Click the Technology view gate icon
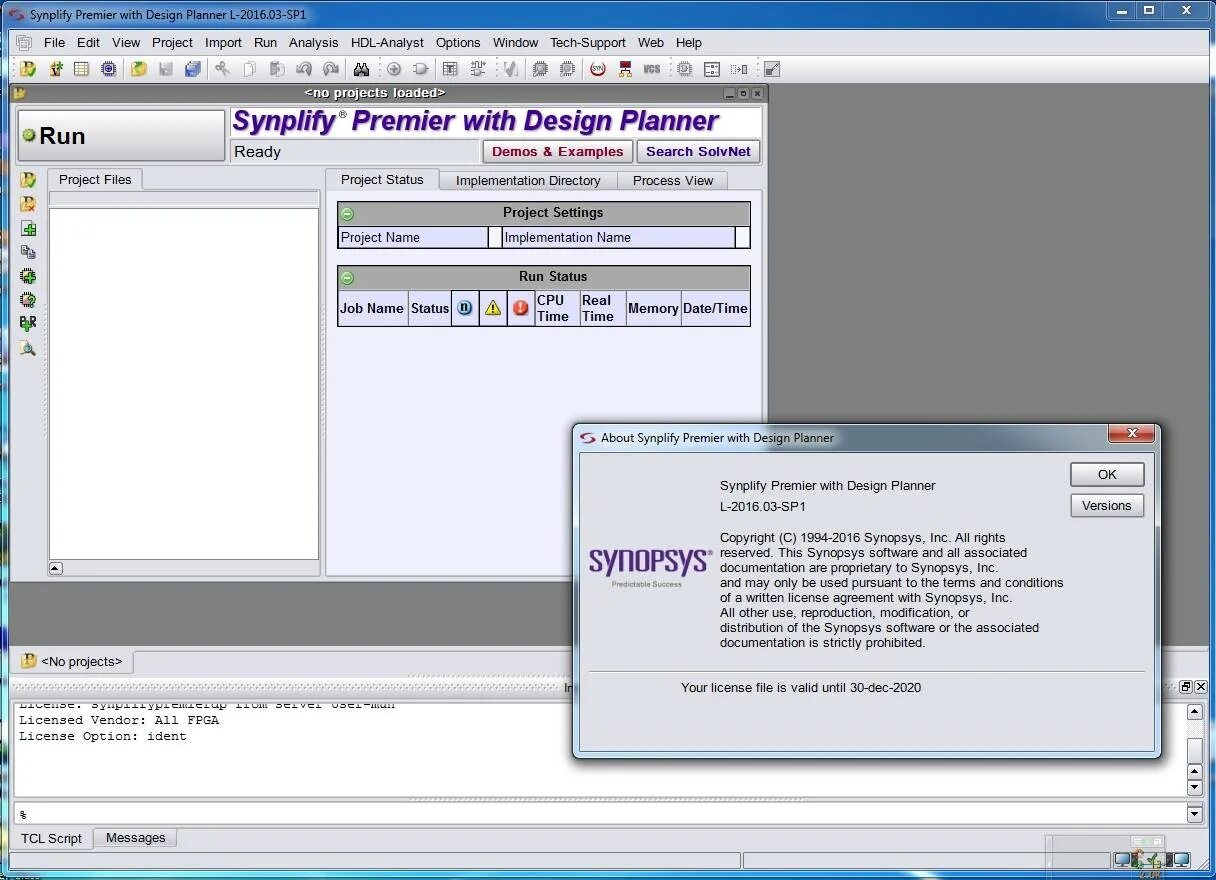Image resolution: width=1216 pixels, height=880 pixels. pos(421,69)
